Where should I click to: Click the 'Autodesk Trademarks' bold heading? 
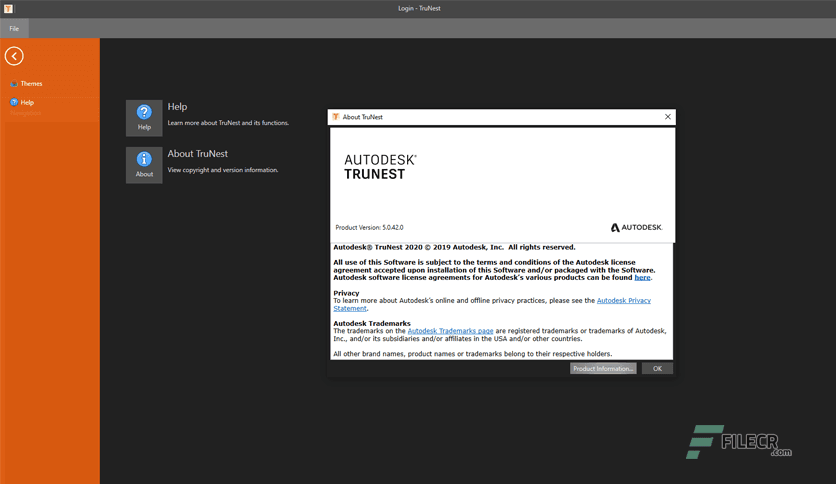tap(372, 324)
